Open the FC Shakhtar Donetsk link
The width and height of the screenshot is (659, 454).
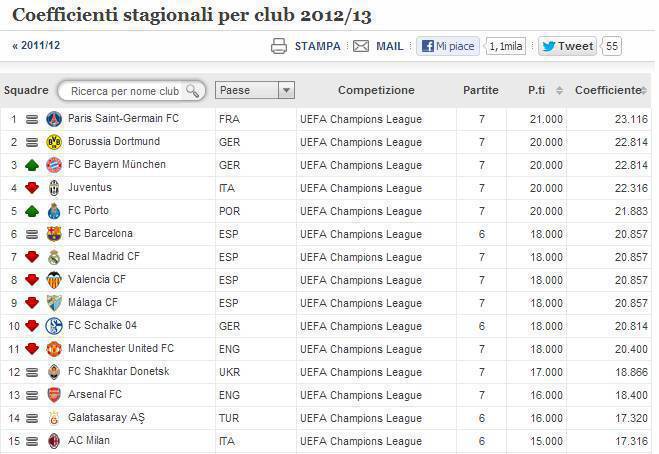(x=118, y=372)
